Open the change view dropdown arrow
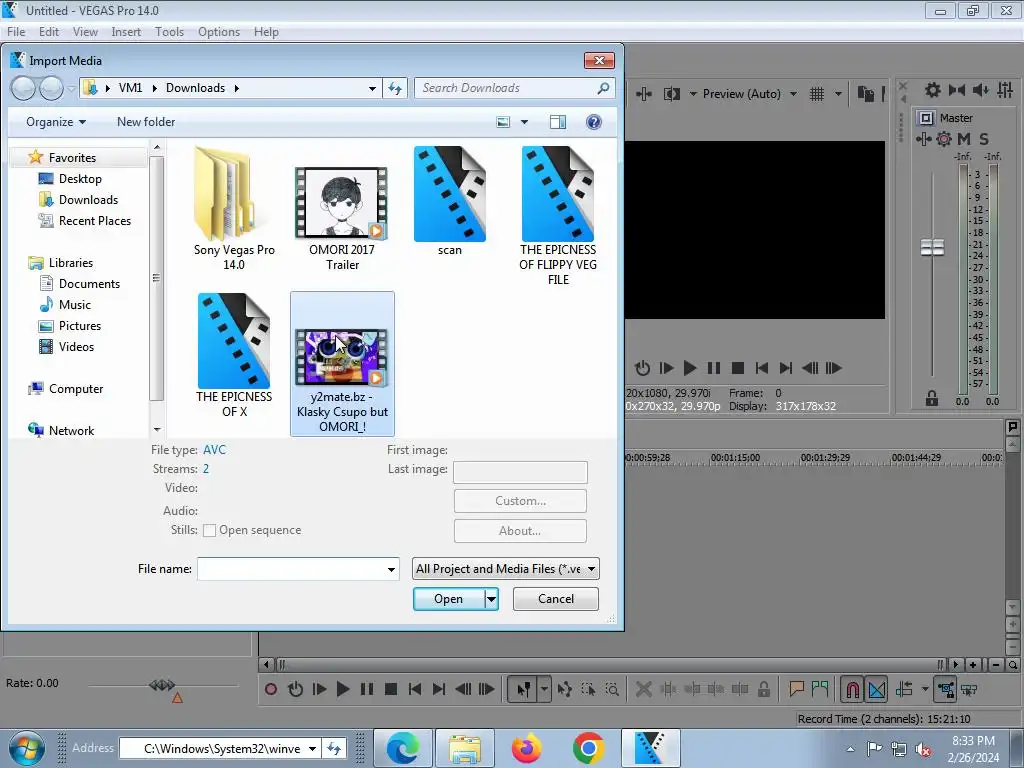1024x768 pixels. tap(524, 122)
